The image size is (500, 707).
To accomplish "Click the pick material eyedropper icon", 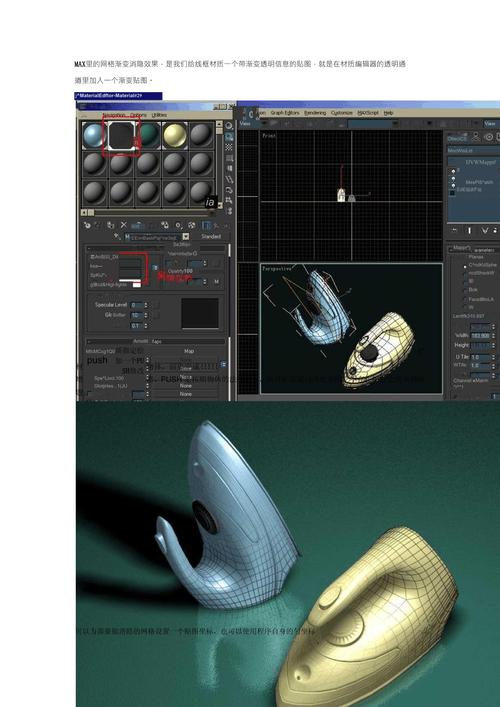I will [x=117, y=236].
